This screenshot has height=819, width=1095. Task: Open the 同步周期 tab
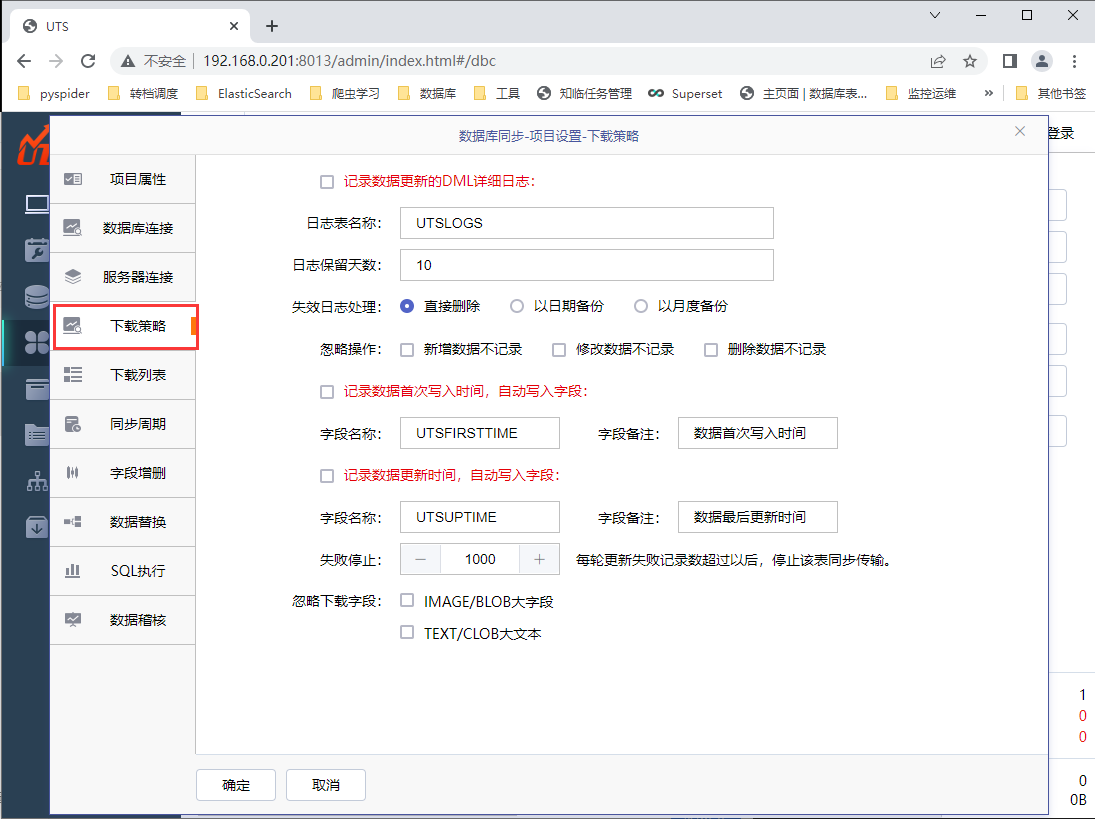123,424
